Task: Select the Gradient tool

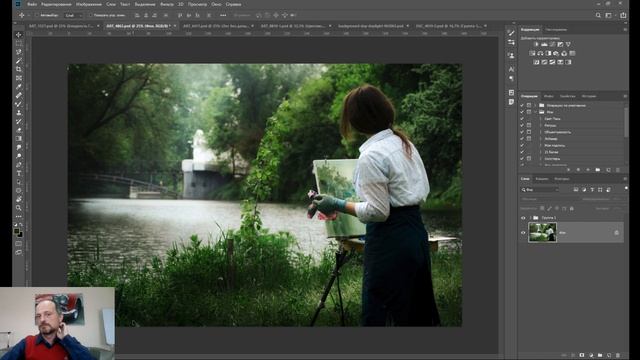Action: [19, 138]
